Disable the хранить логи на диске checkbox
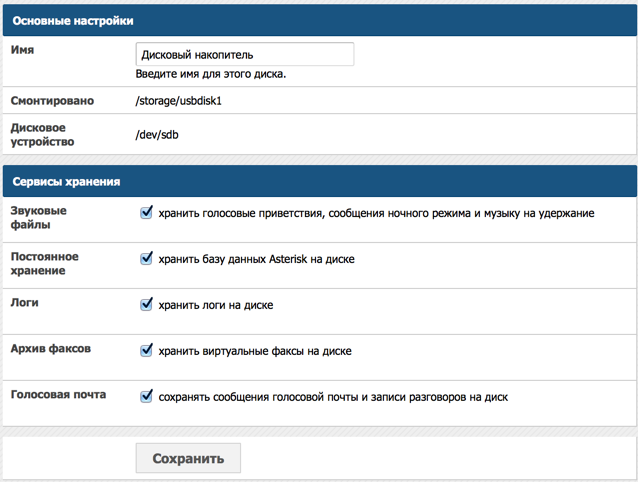The height and width of the screenshot is (482, 638). click(146, 304)
